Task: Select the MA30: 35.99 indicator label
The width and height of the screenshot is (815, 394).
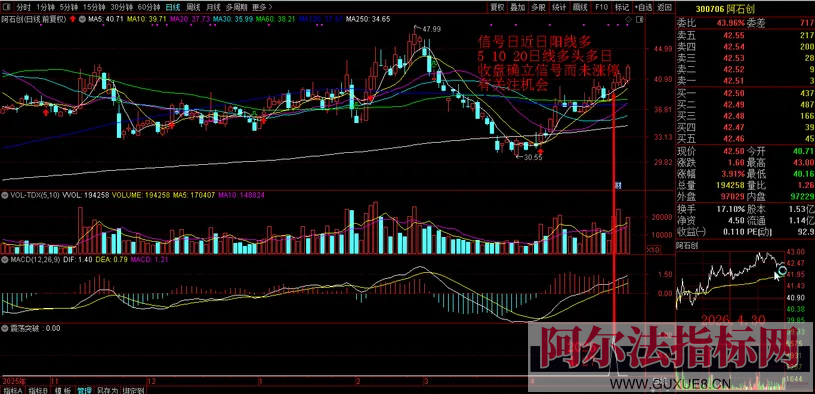Action: pyautogui.click(x=232, y=19)
